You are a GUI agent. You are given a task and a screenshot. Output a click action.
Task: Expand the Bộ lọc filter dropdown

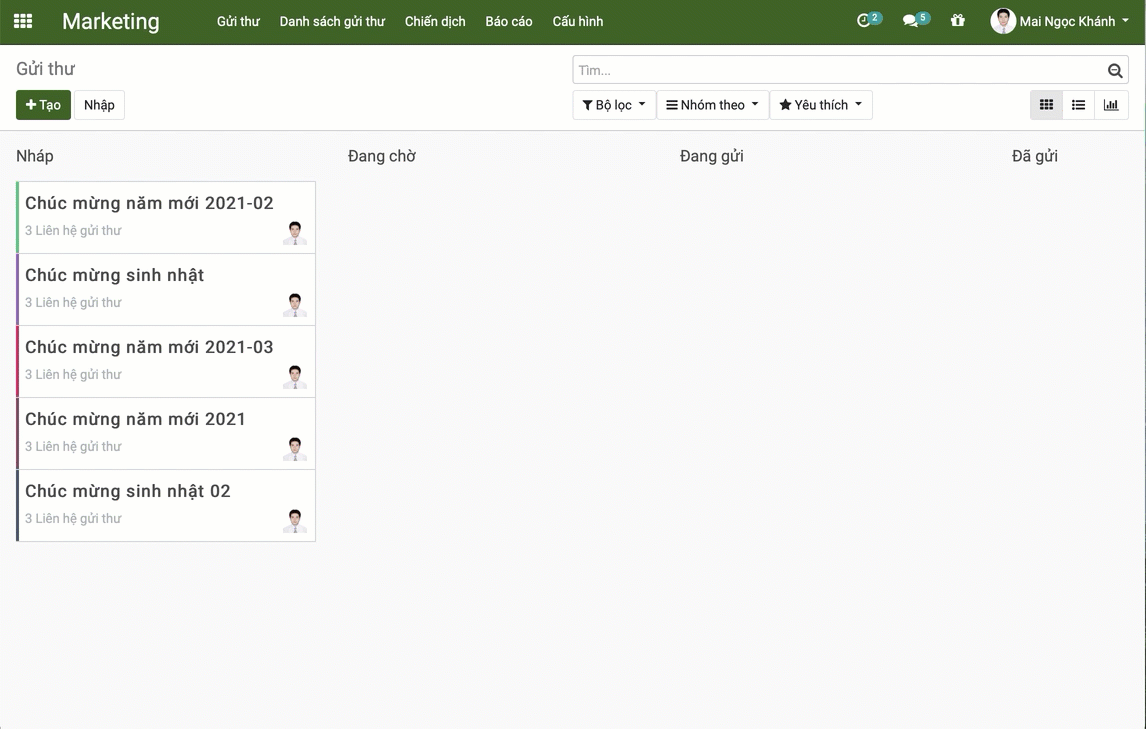[x=614, y=105]
